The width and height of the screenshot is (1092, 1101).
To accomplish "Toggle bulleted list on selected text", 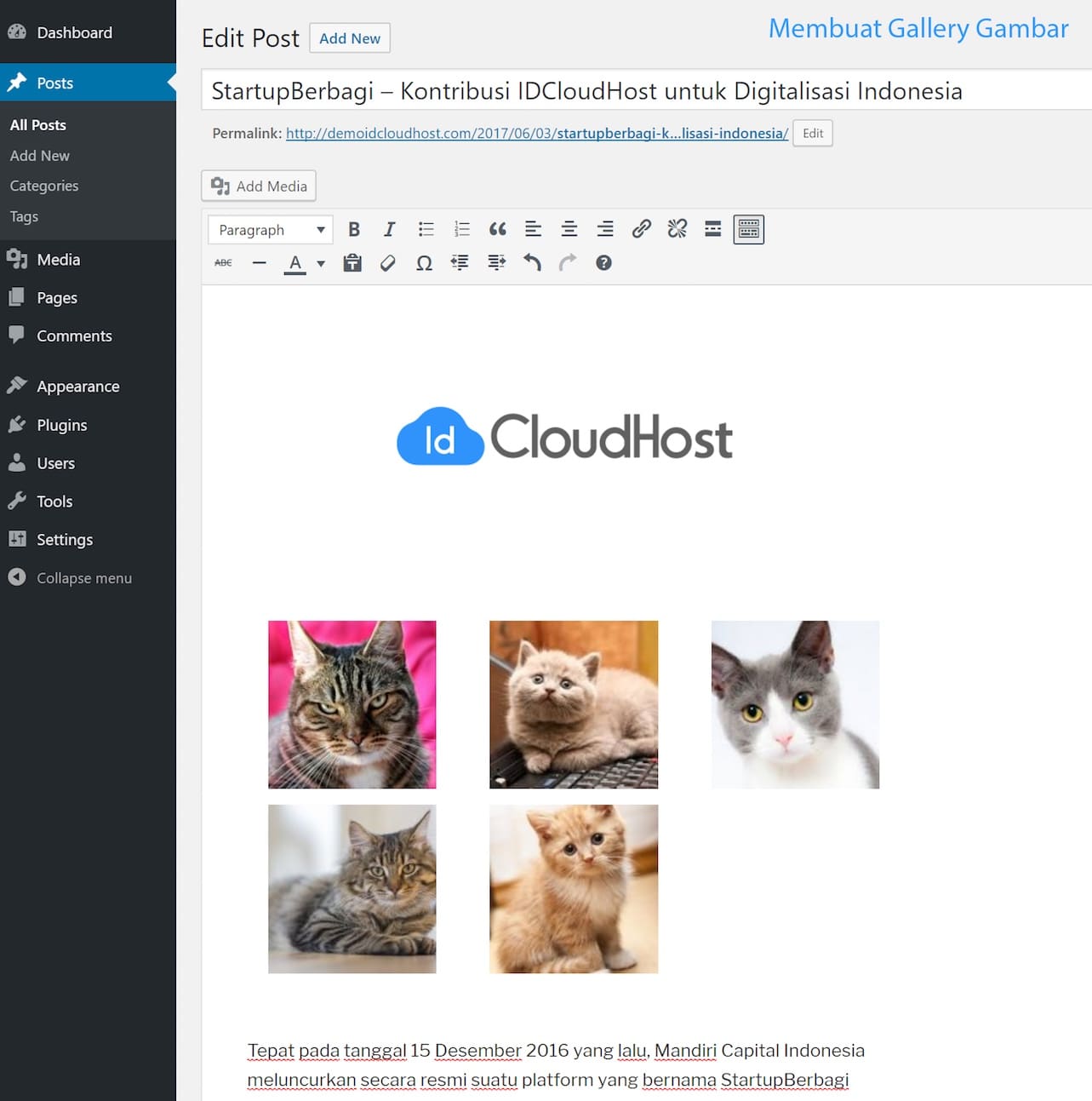I will coord(426,229).
